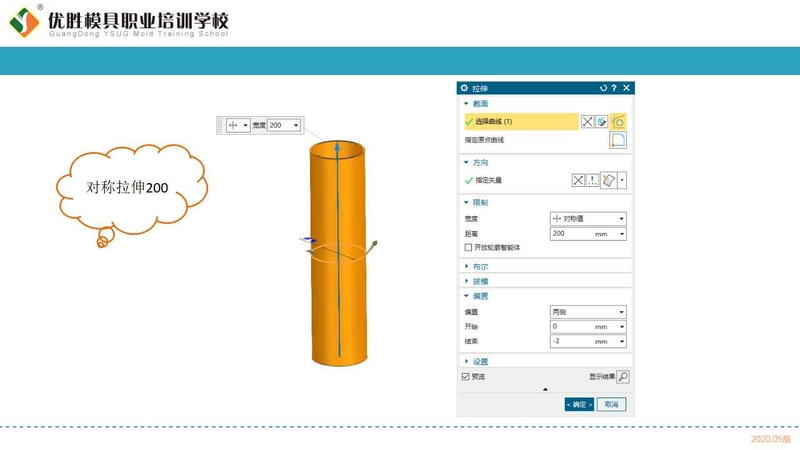Image resolution: width=800 pixels, height=450 pixels.
Task: Open the 结束 field dropdown arrow
Action: click(622, 341)
